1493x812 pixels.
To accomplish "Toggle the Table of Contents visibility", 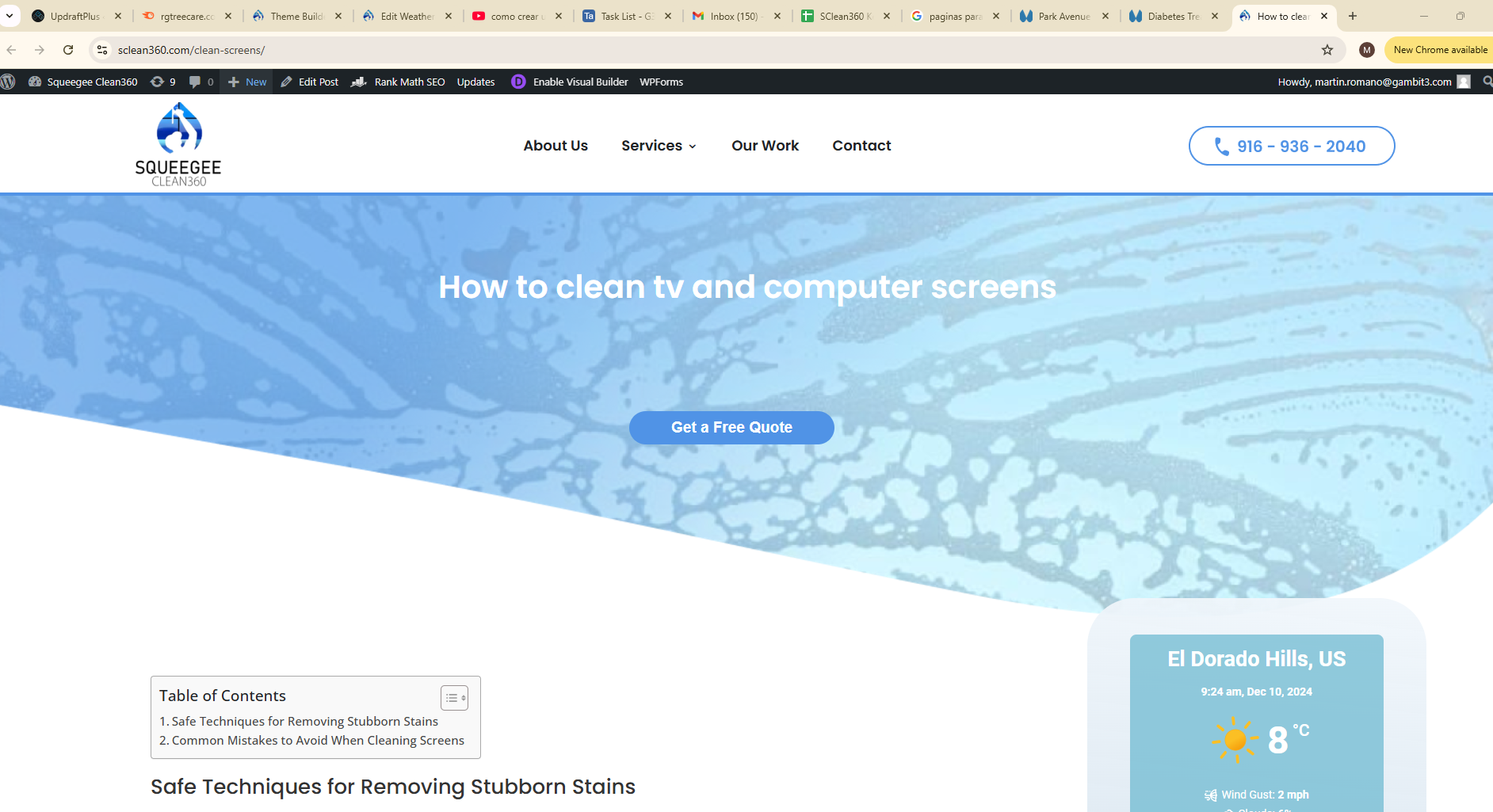I will pyautogui.click(x=454, y=698).
